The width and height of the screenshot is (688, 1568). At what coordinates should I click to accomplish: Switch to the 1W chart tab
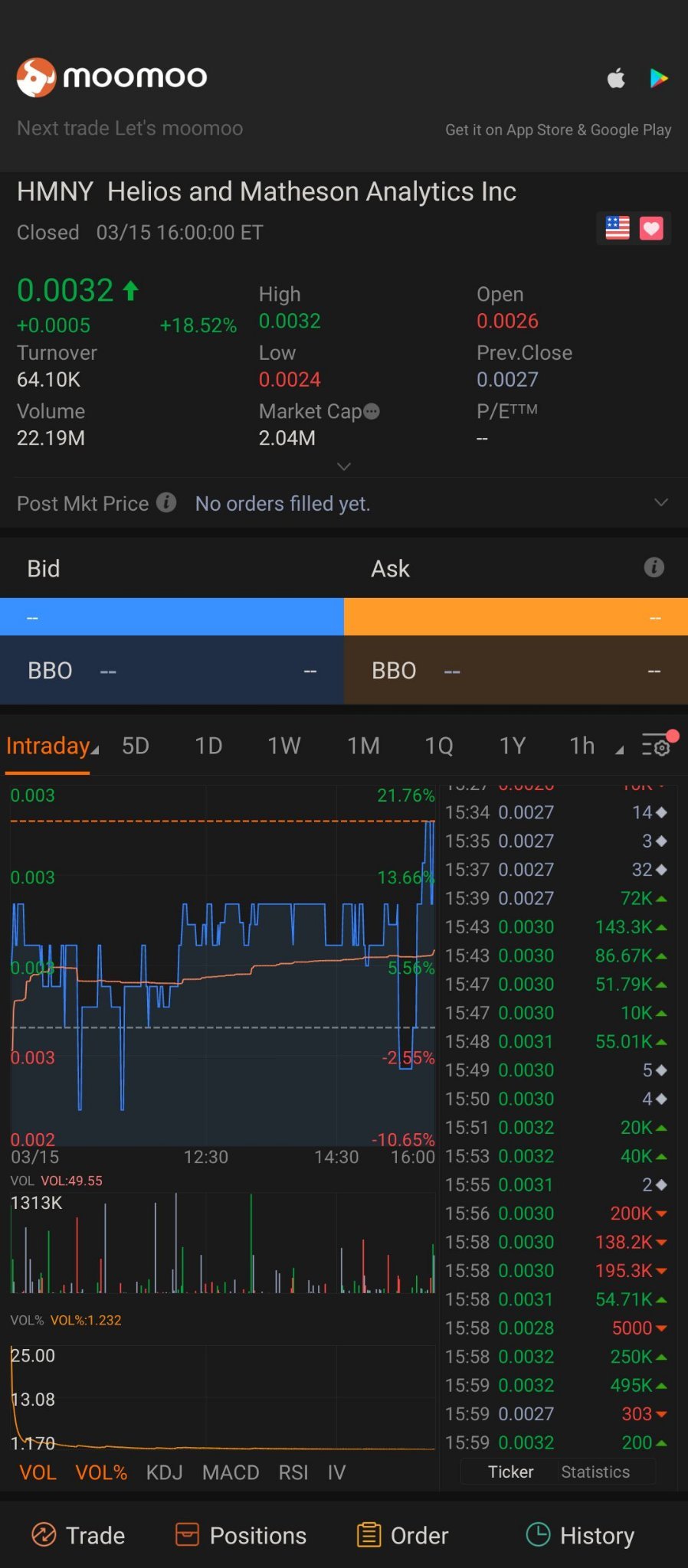point(284,746)
